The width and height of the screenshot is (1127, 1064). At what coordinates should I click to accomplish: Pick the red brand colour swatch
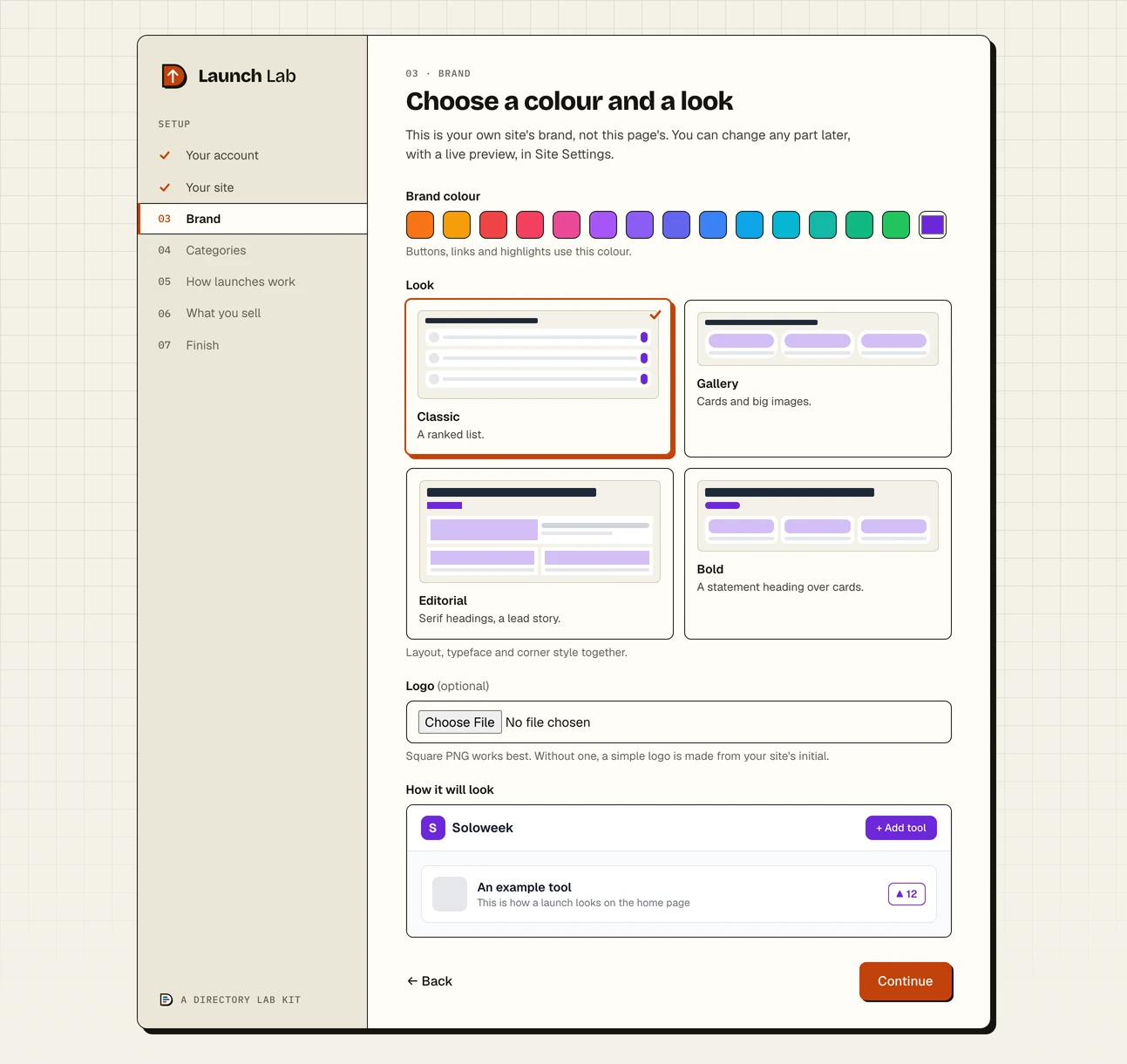click(x=493, y=225)
